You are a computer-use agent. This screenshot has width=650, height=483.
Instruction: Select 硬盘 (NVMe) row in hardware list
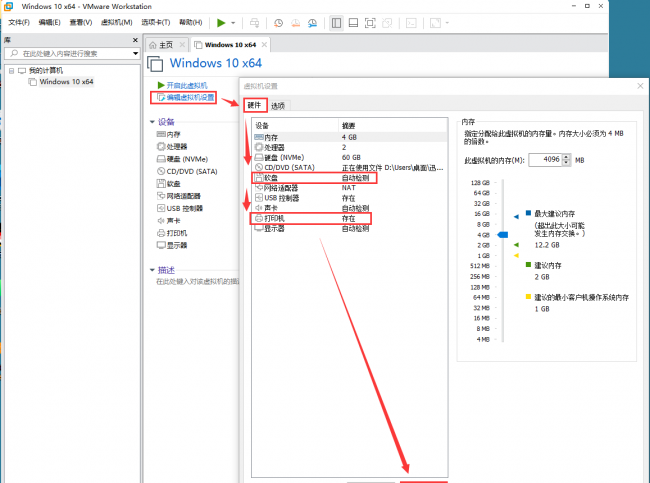pos(350,158)
